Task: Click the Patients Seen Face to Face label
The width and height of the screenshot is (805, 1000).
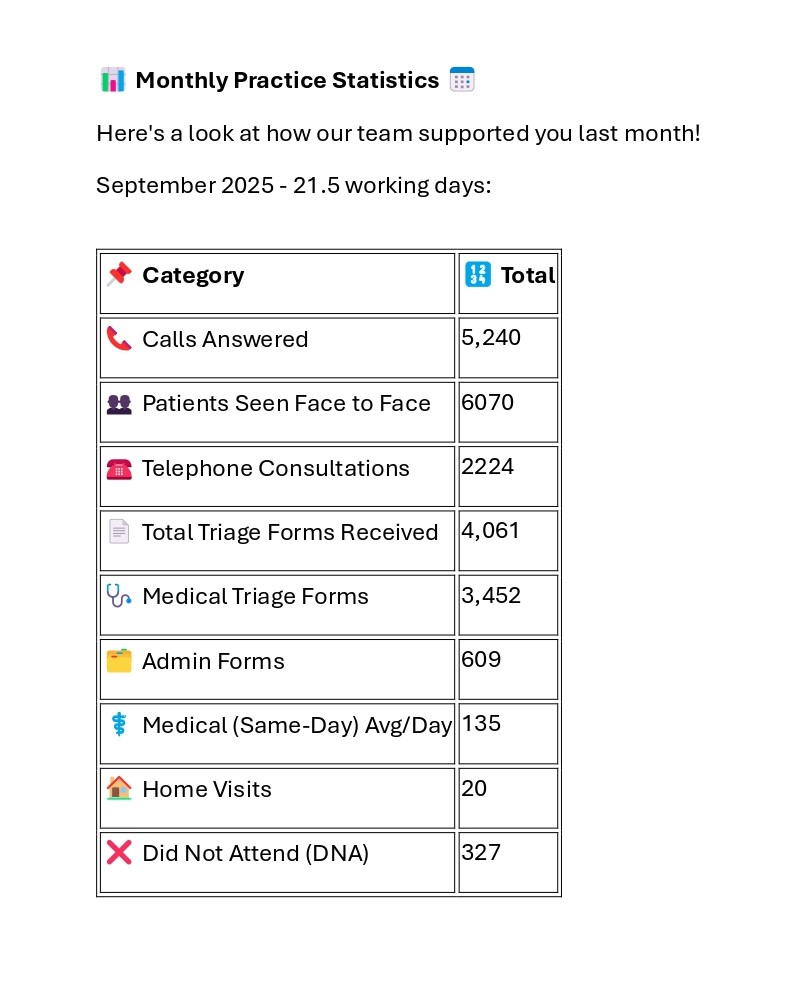Action: pyautogui.click(x=286, y=404)
